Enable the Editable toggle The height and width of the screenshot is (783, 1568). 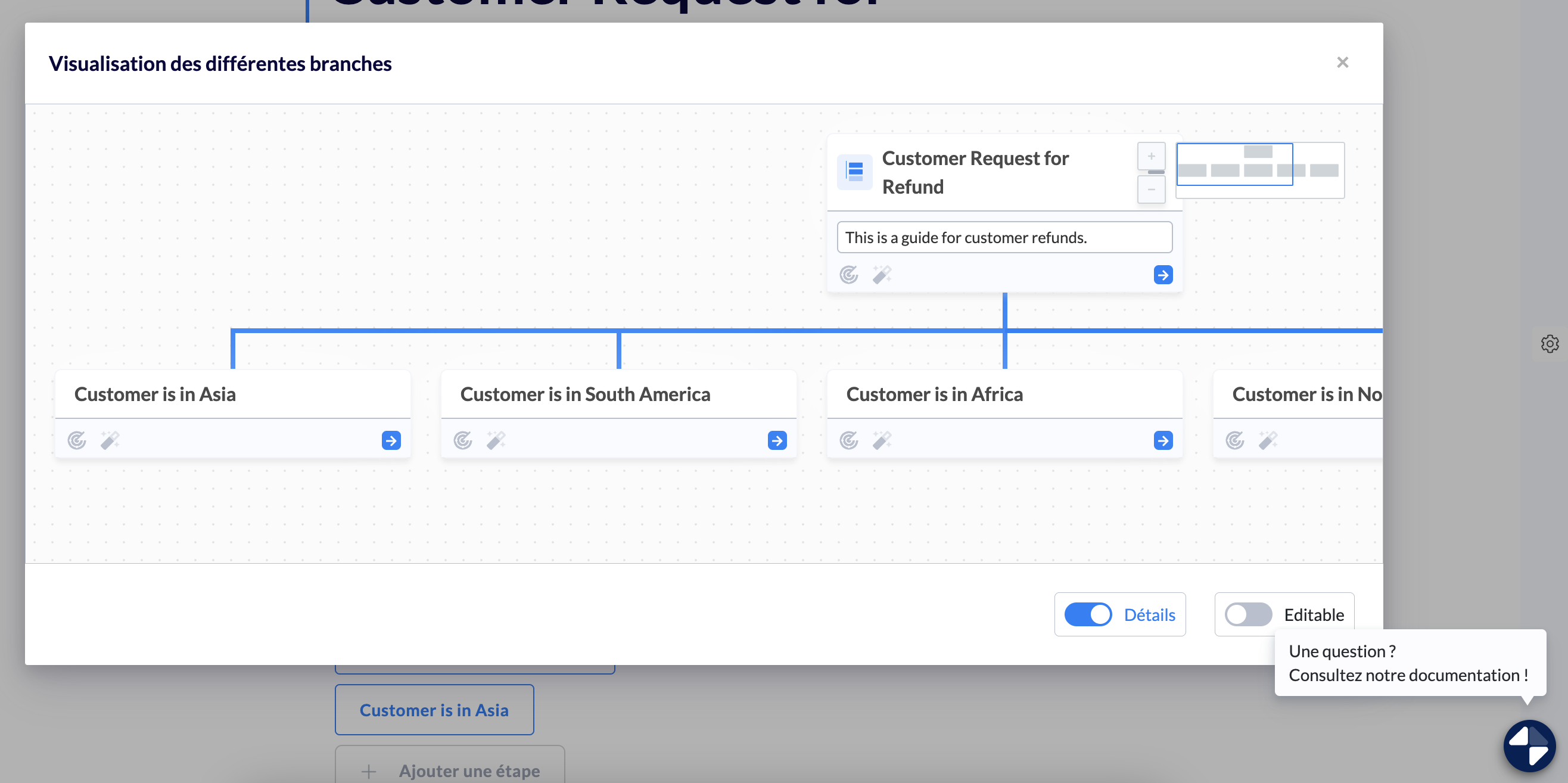(1248, 614)
